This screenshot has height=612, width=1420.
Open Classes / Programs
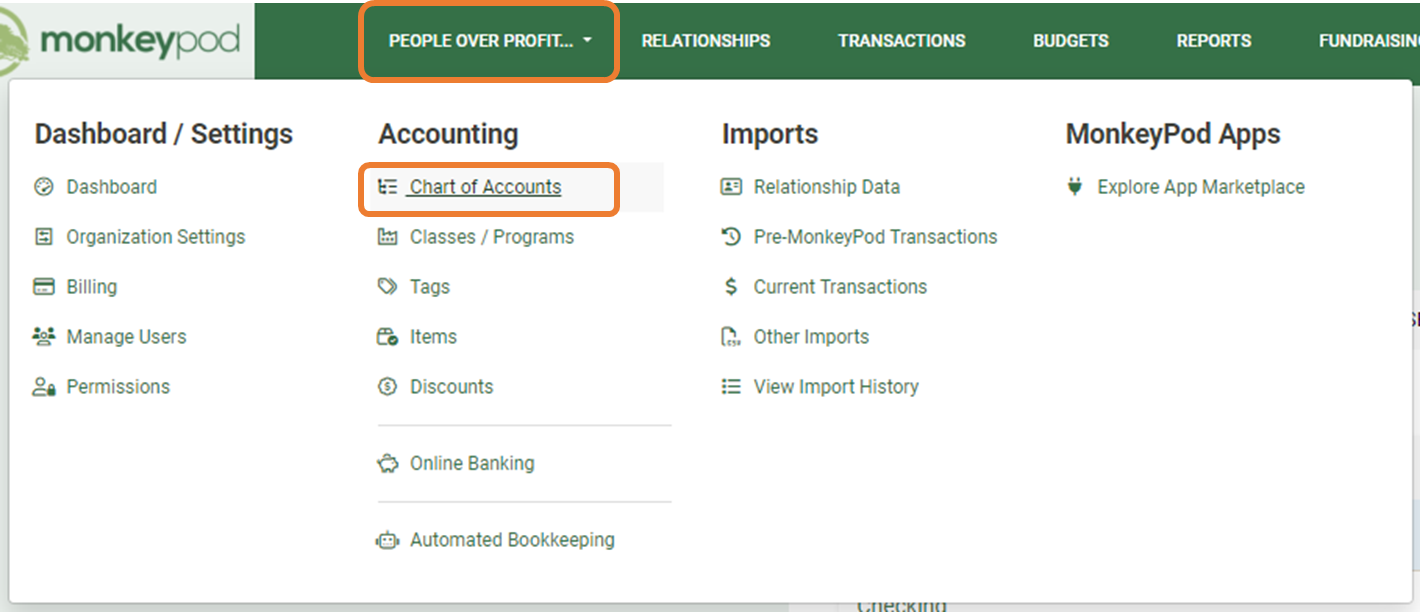click(x=492, y=237)
